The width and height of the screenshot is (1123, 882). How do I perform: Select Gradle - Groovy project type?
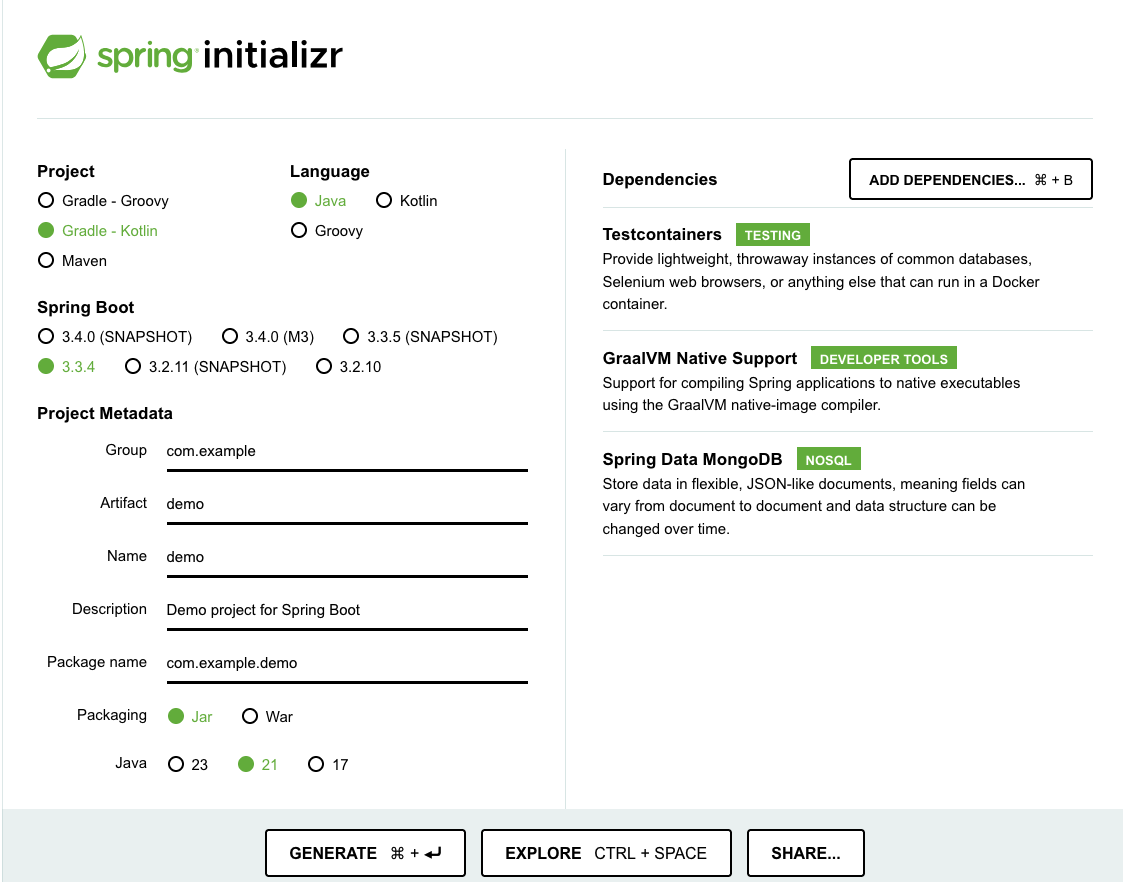(46, 200)
